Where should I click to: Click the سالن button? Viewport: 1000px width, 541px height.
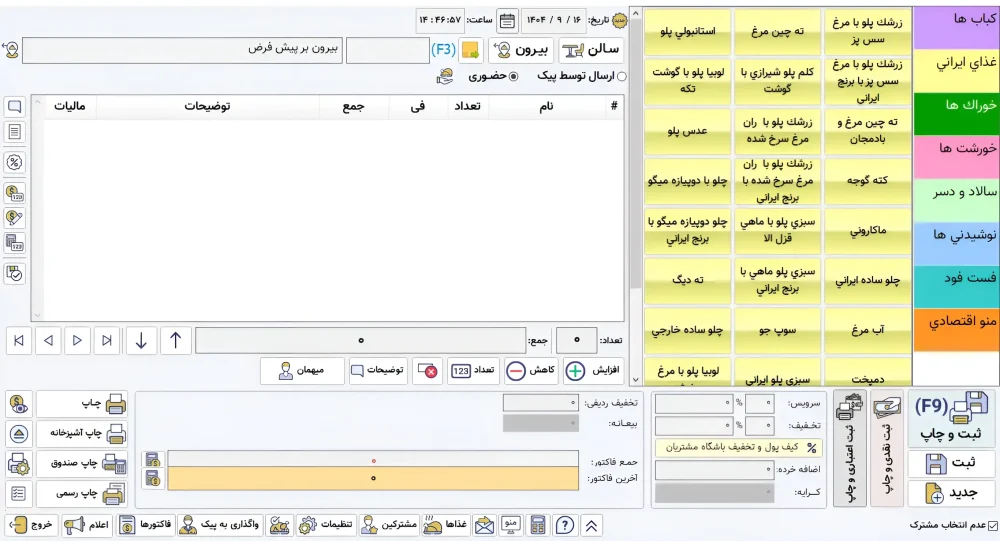[591, 50]
